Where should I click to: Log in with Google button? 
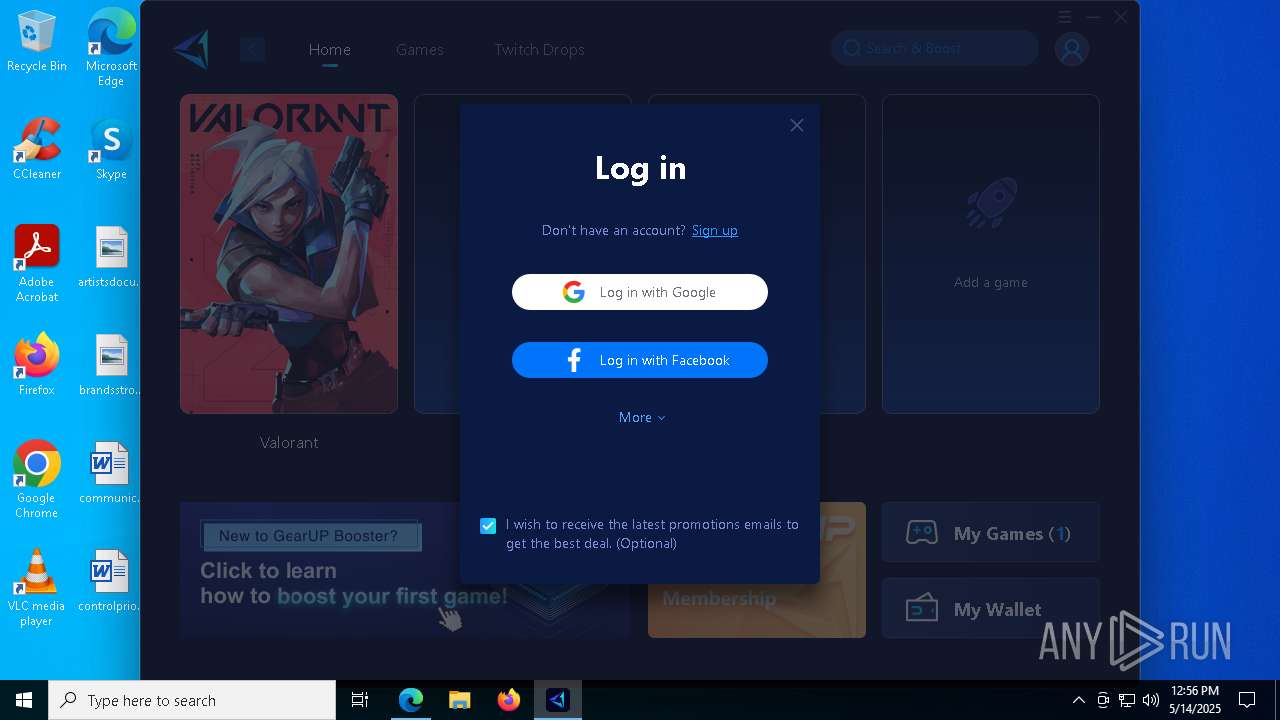(640, 292)
